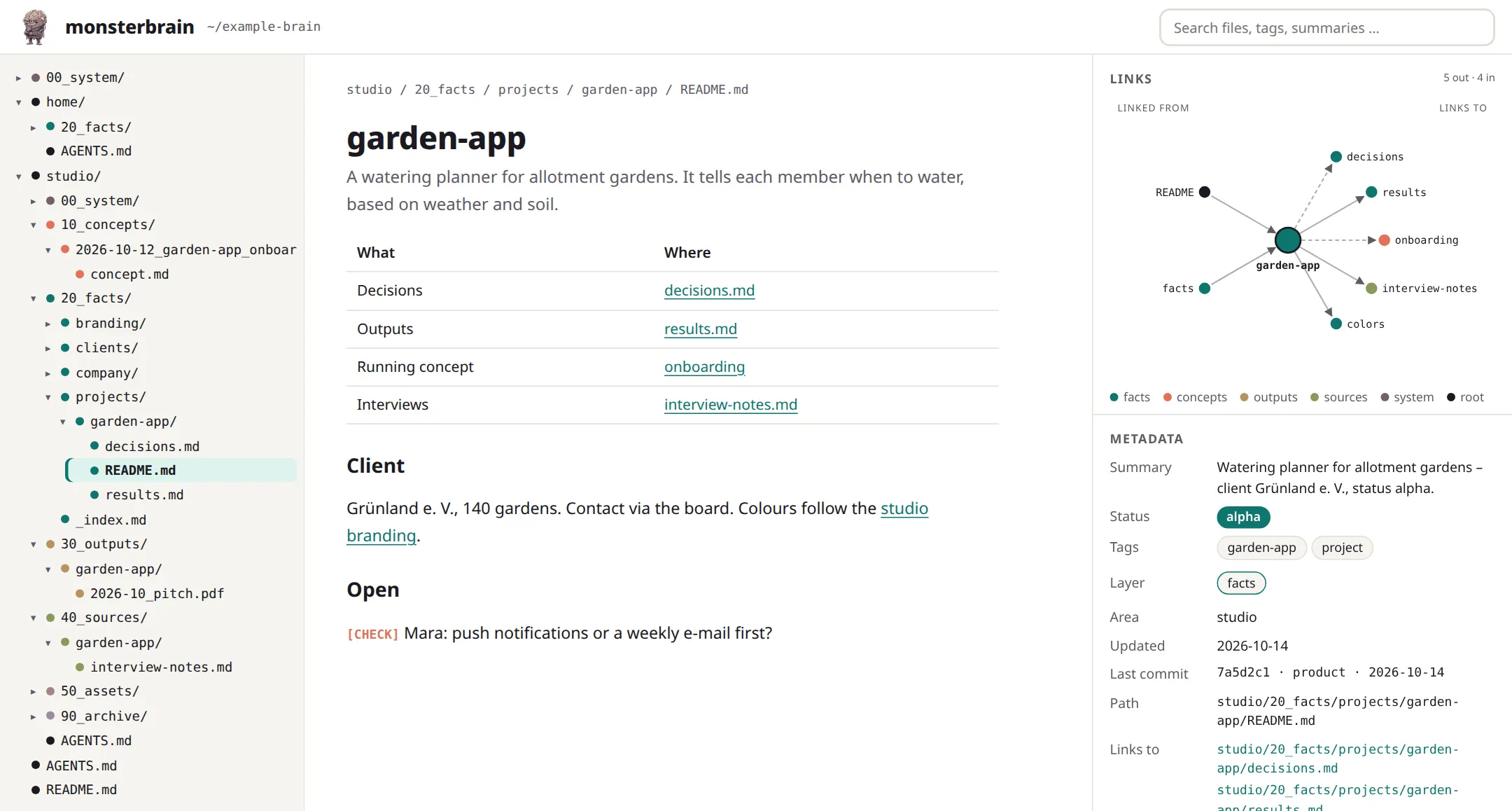Click the projects breadcrumb segment
The image size is (1512, 811).
(528, 90)
